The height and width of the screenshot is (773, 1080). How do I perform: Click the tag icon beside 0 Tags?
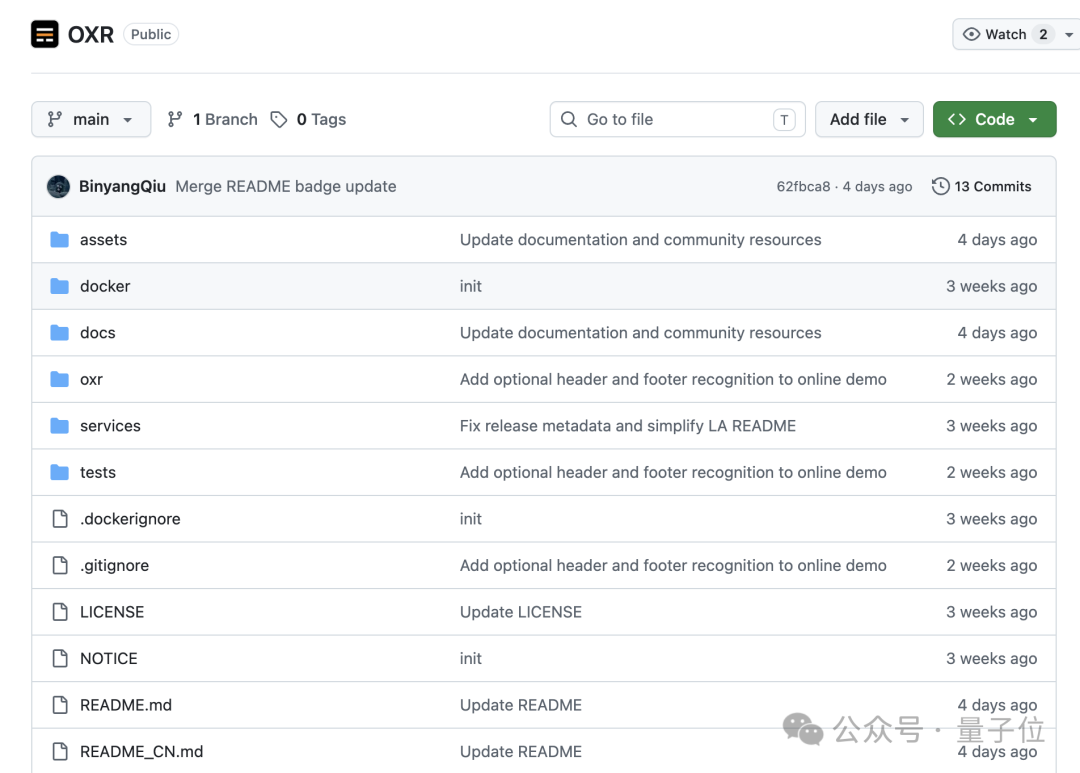279,120
